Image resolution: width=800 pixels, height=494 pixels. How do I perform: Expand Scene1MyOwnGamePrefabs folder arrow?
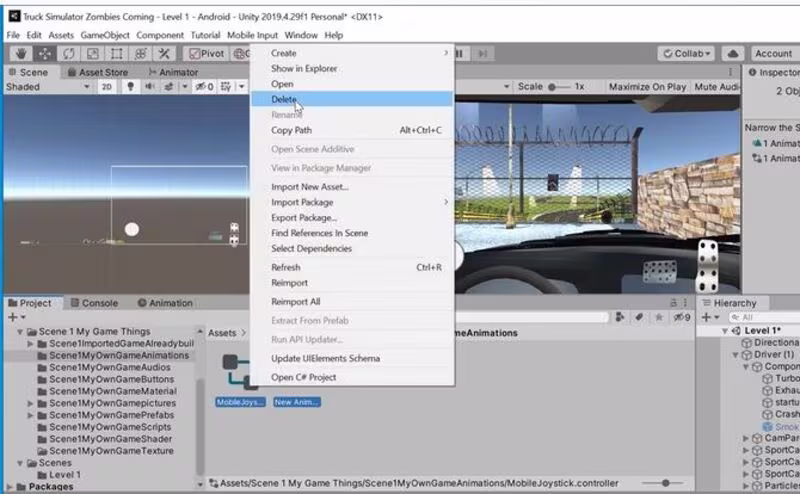point(31,415)
